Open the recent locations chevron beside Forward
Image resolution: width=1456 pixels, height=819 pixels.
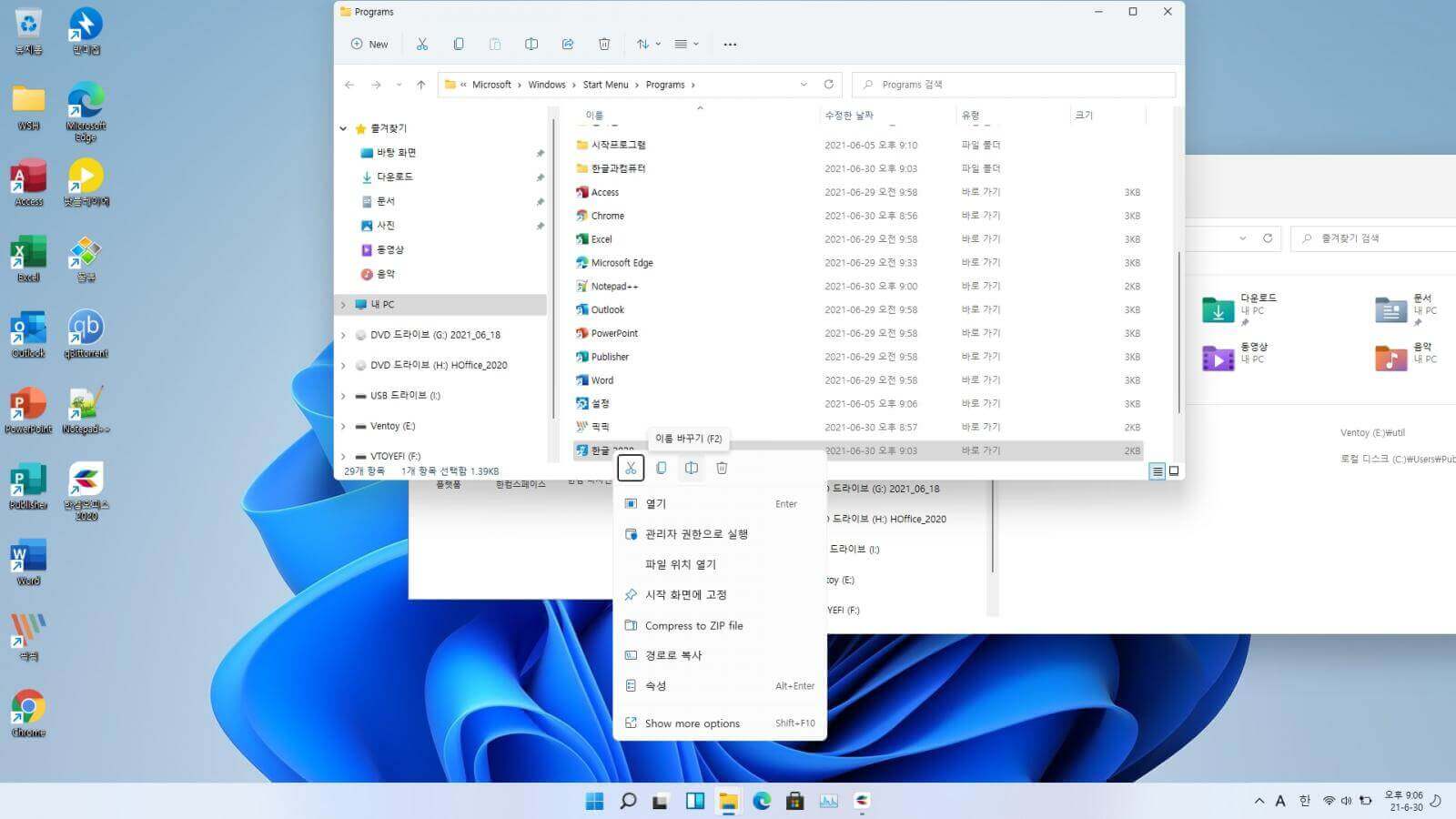pos(399,85)
